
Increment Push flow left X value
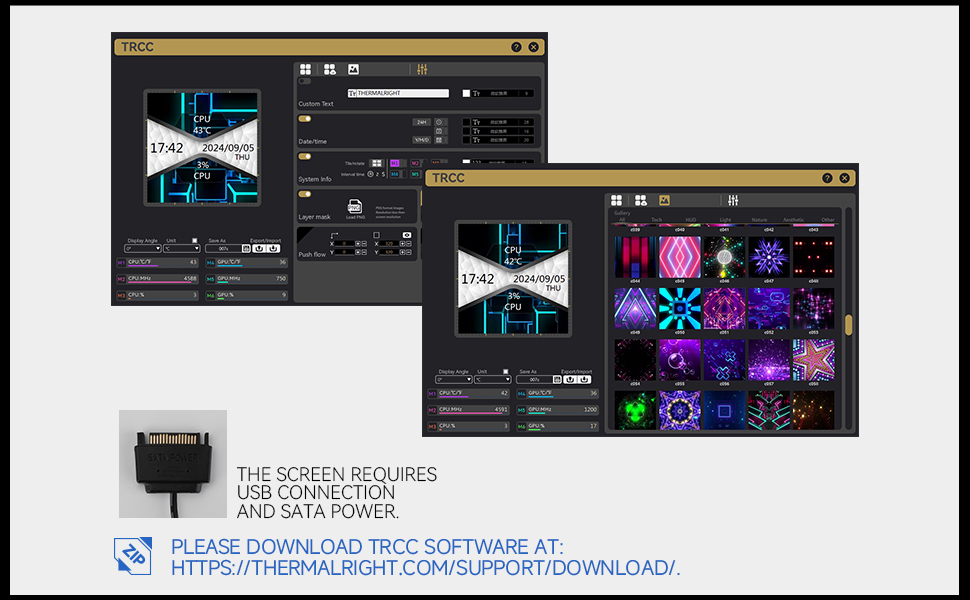(358, 244)
